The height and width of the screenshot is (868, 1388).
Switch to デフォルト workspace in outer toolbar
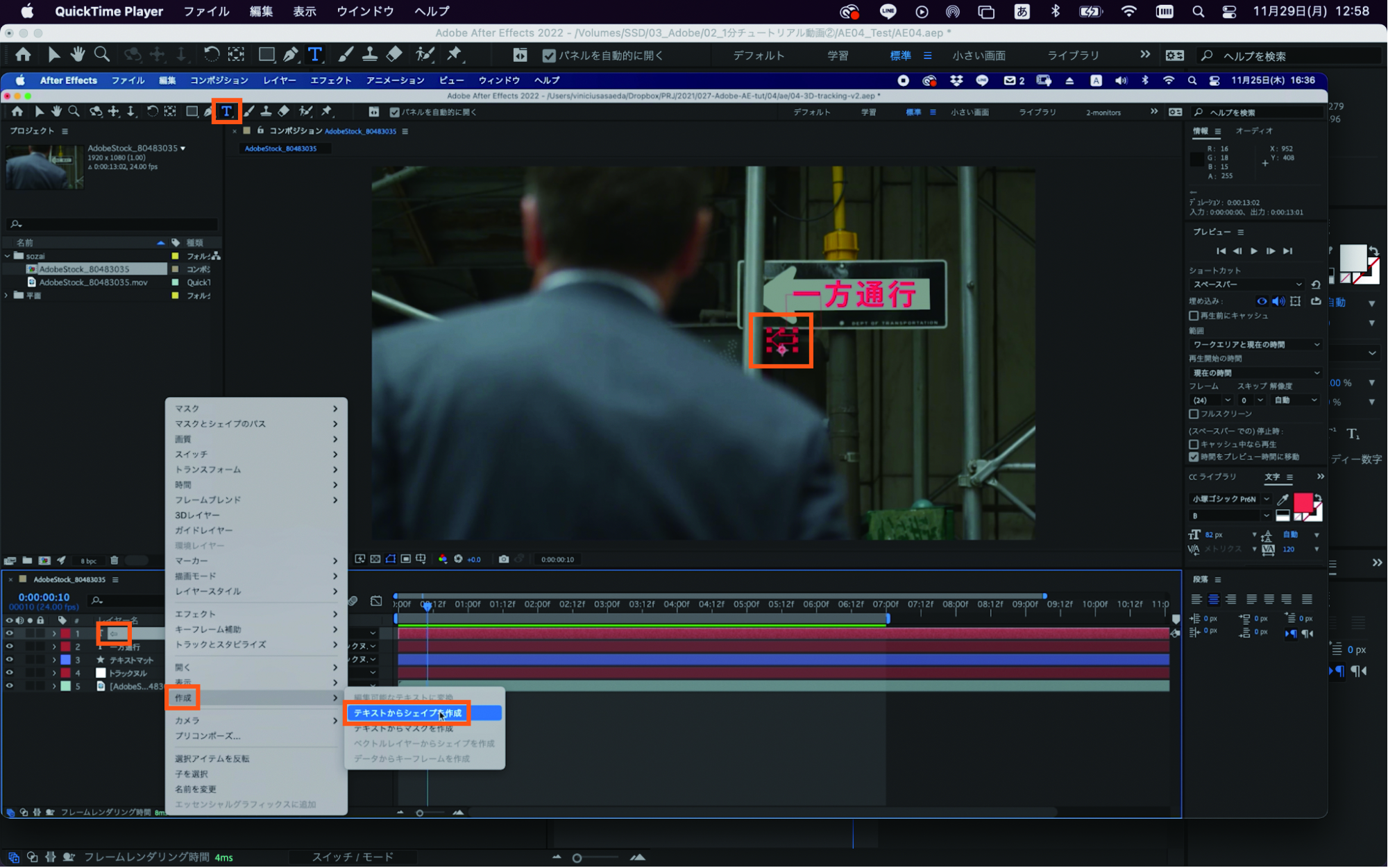(x=759, y=56)
